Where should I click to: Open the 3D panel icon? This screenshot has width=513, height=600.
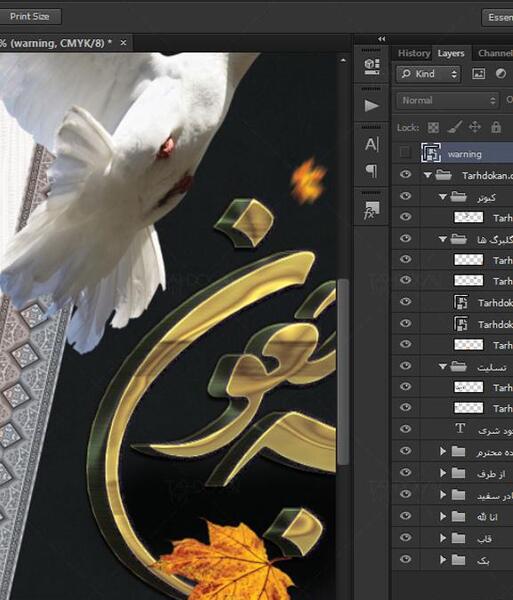tap(371, 66)
